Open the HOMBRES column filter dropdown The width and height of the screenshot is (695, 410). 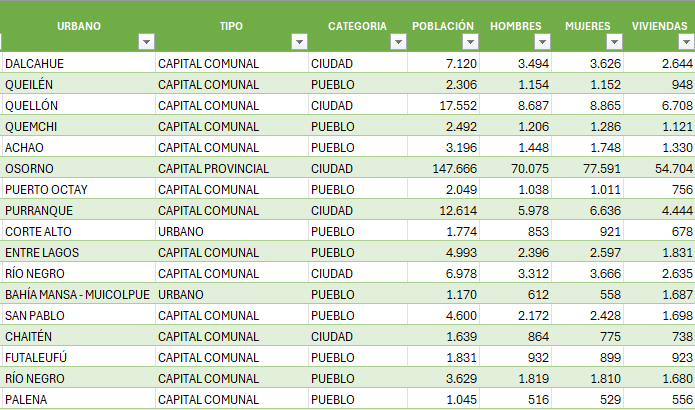542,42
